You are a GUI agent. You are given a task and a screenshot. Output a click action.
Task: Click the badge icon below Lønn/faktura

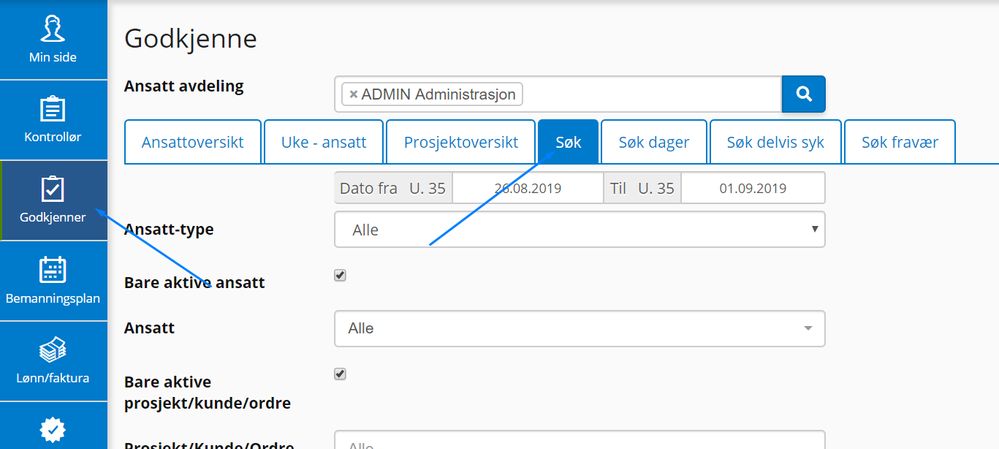53,429
